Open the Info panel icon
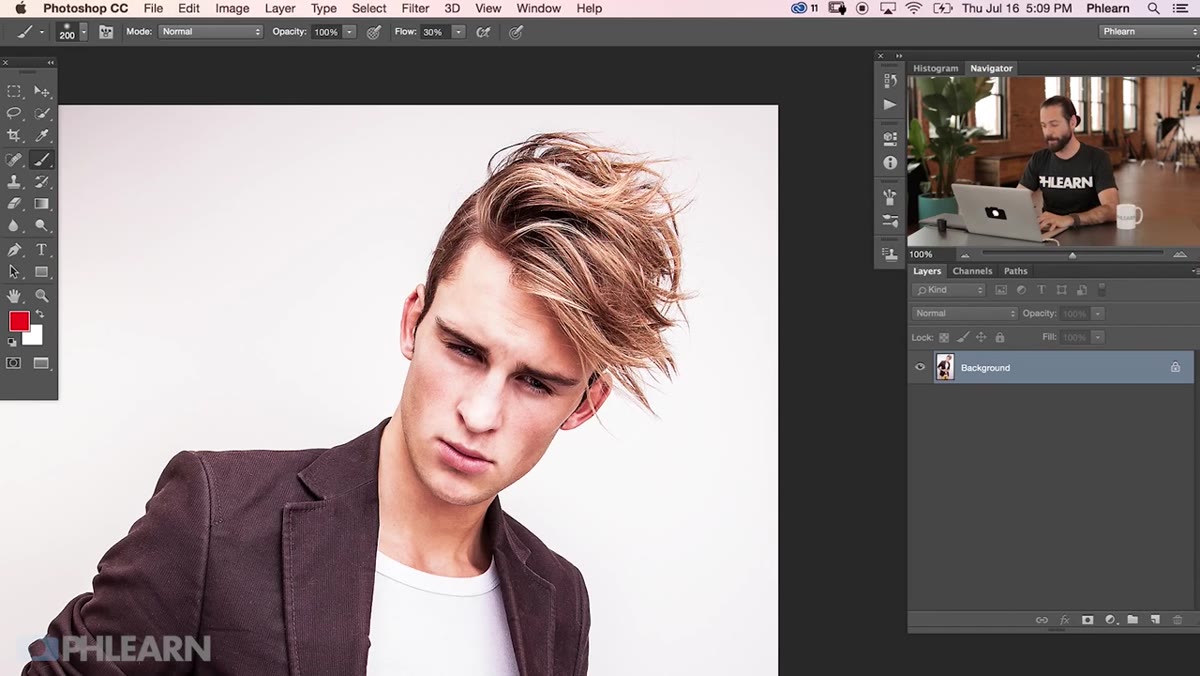 (x=890, y=162)
